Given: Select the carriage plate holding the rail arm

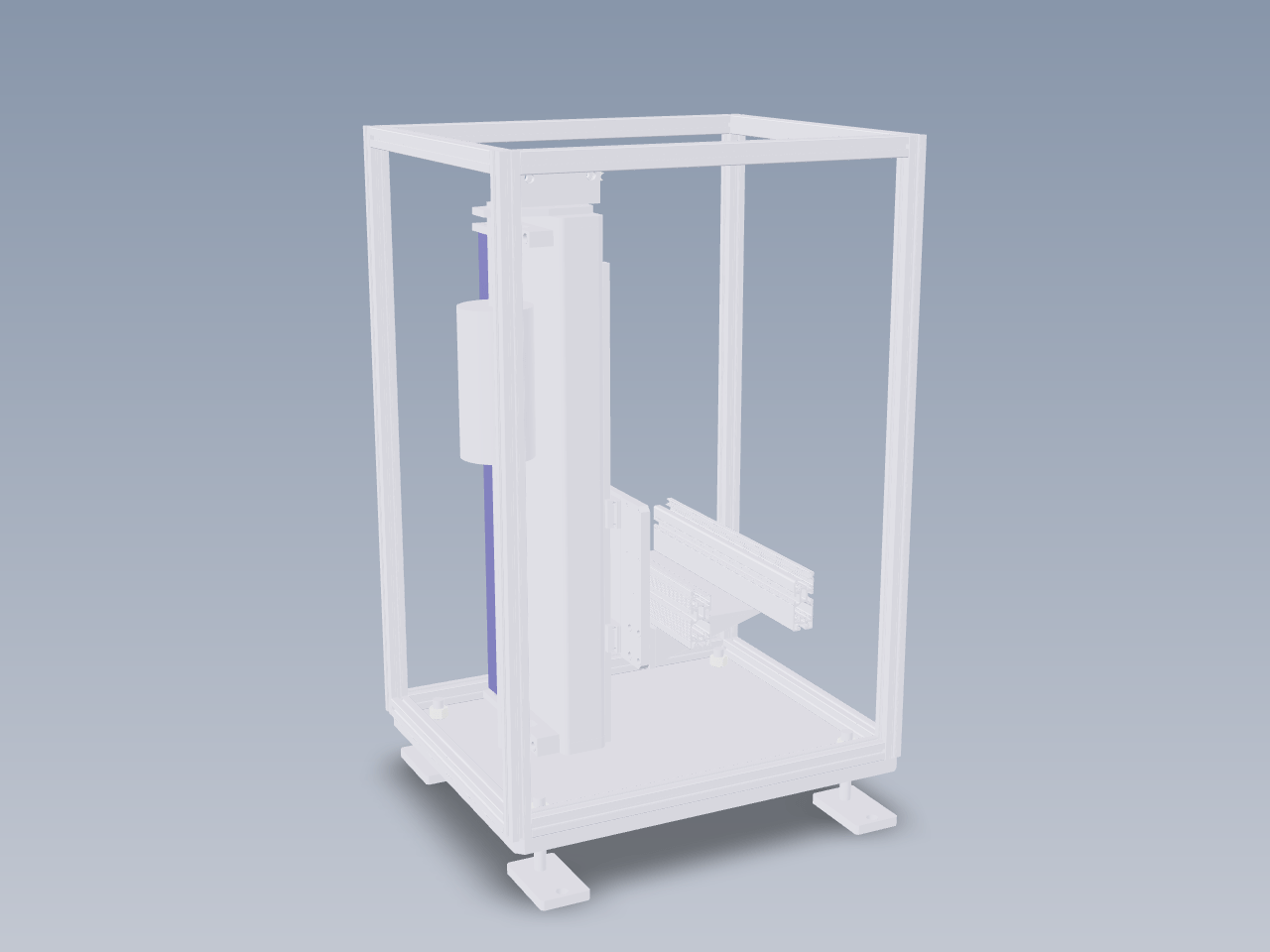Looking at the screenshot, I should click(x=628, y=580).
